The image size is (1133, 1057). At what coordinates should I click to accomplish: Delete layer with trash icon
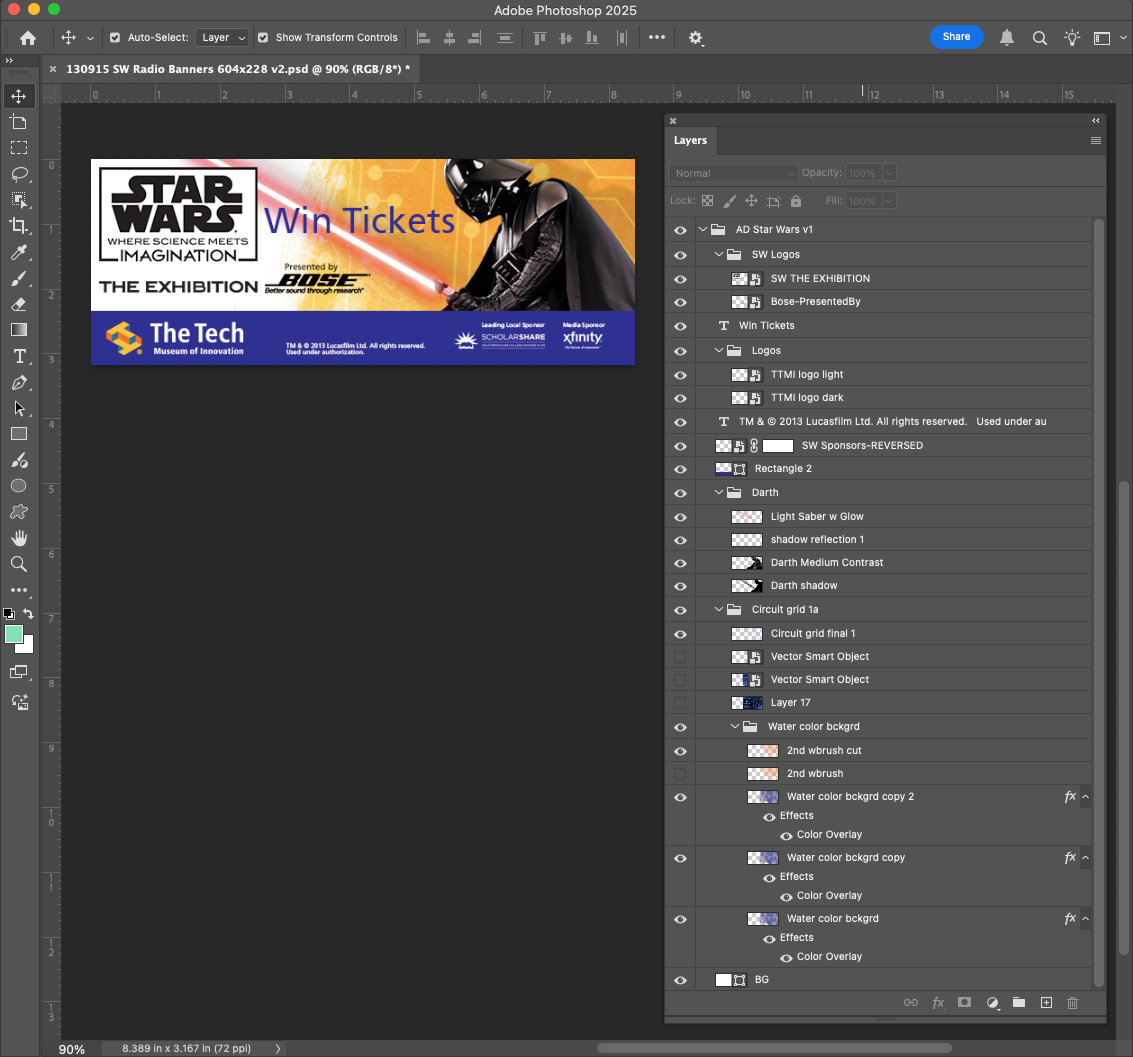[x=1072, y=1003]
